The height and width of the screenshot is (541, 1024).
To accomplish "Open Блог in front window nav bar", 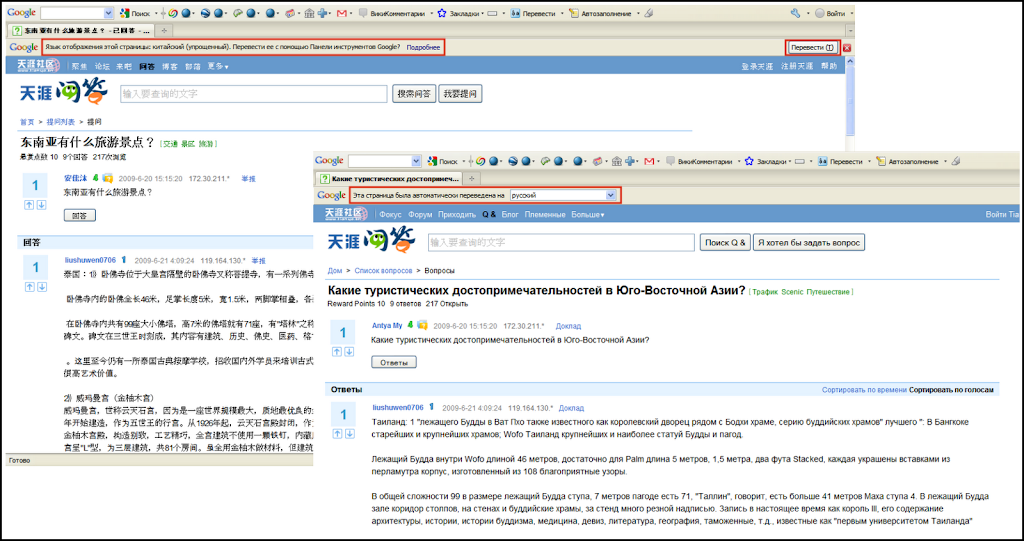I will pyautogui.click(x=510, y=214).
